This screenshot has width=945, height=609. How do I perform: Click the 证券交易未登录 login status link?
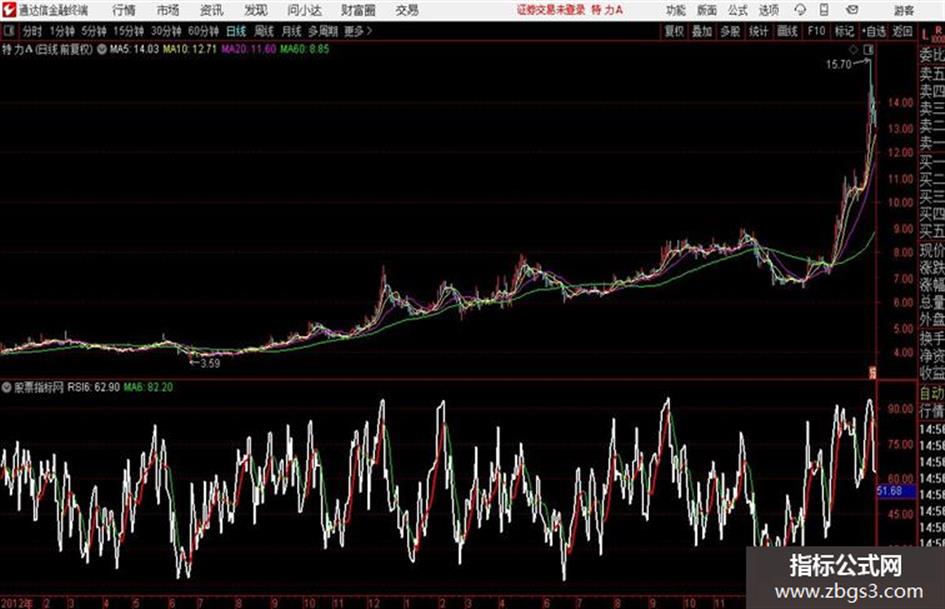[551, 10]
